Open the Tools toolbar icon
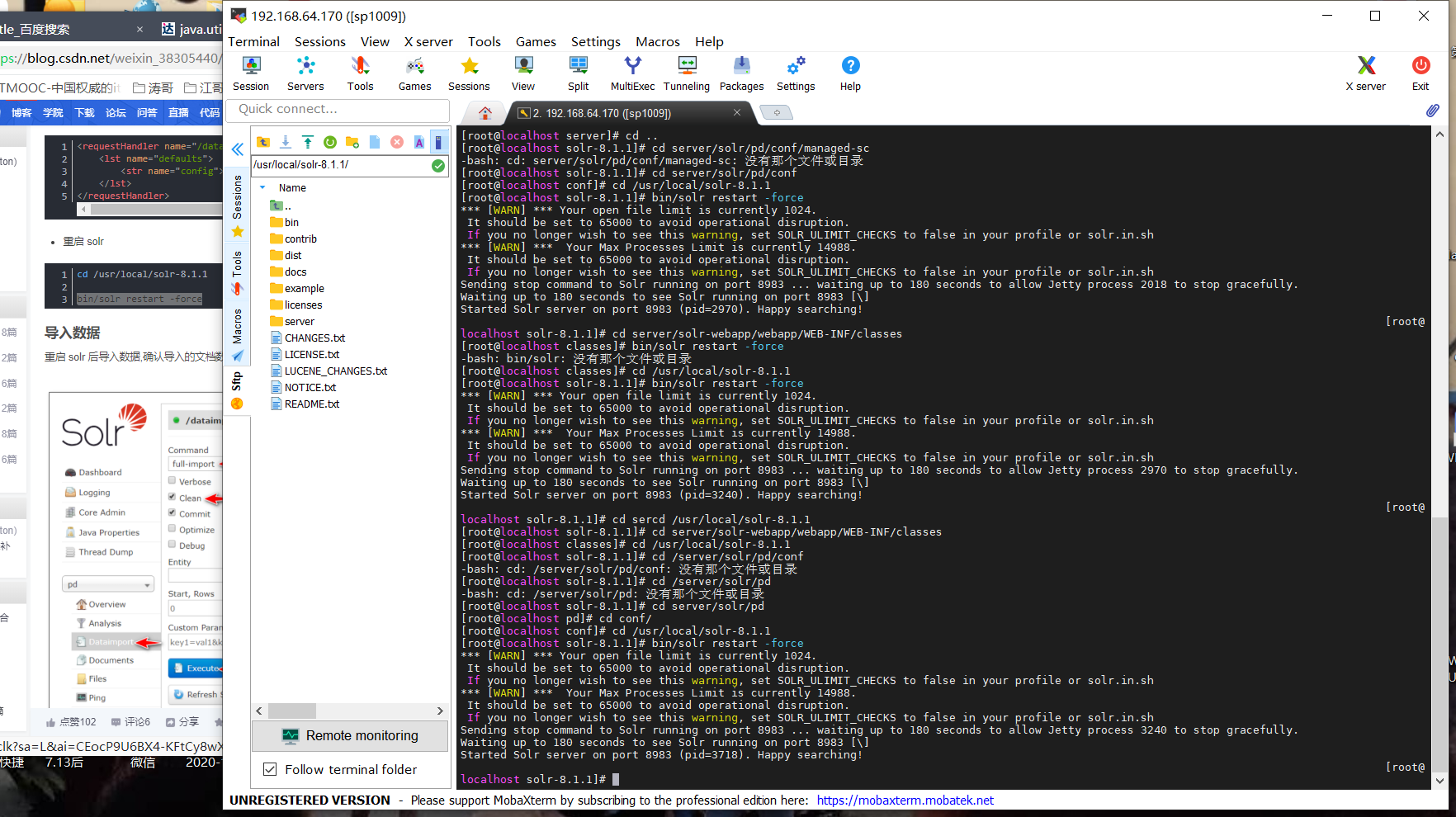 coord(360,73)
